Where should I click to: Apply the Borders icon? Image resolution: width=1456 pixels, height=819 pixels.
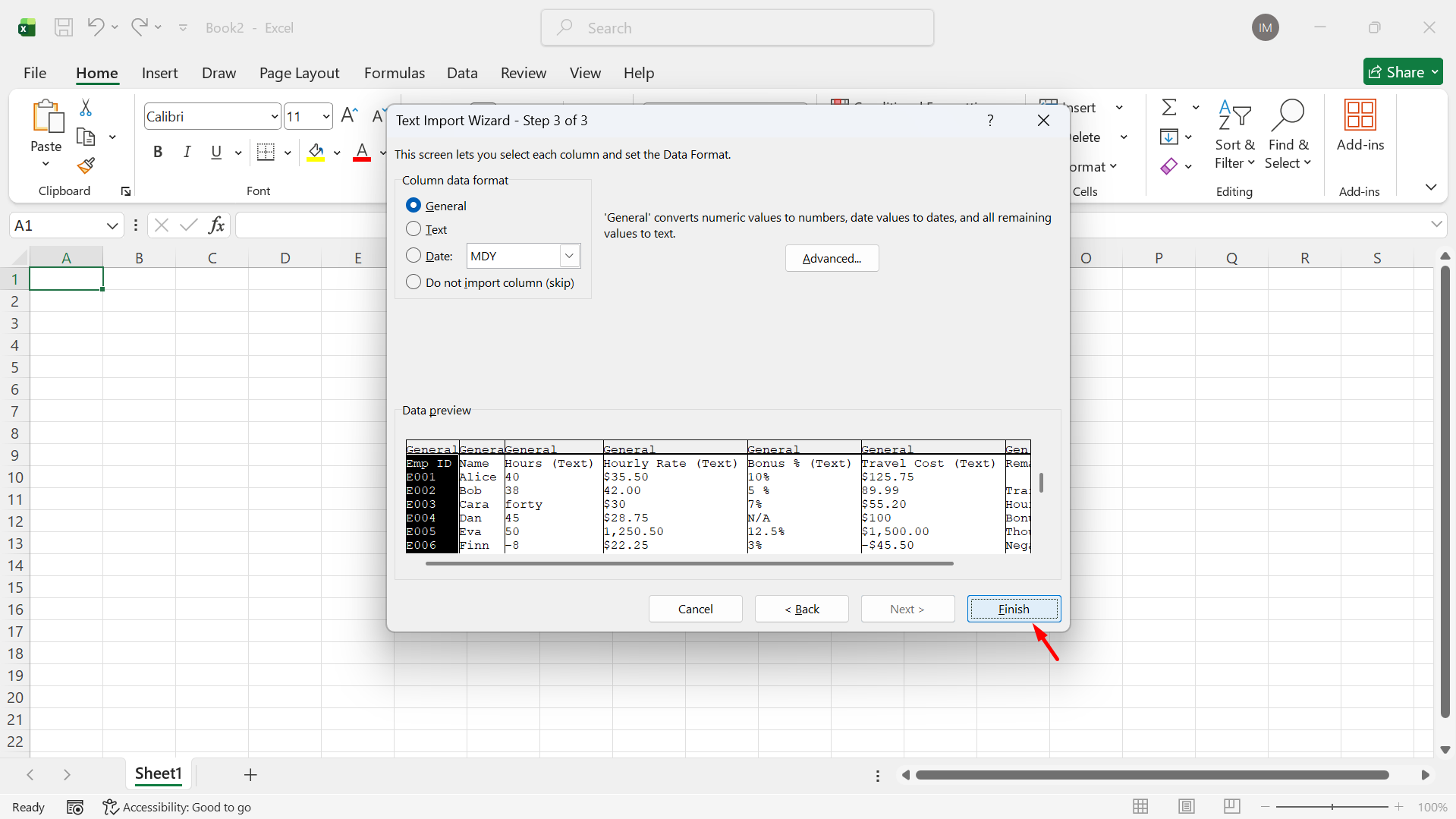pos(266,152)
